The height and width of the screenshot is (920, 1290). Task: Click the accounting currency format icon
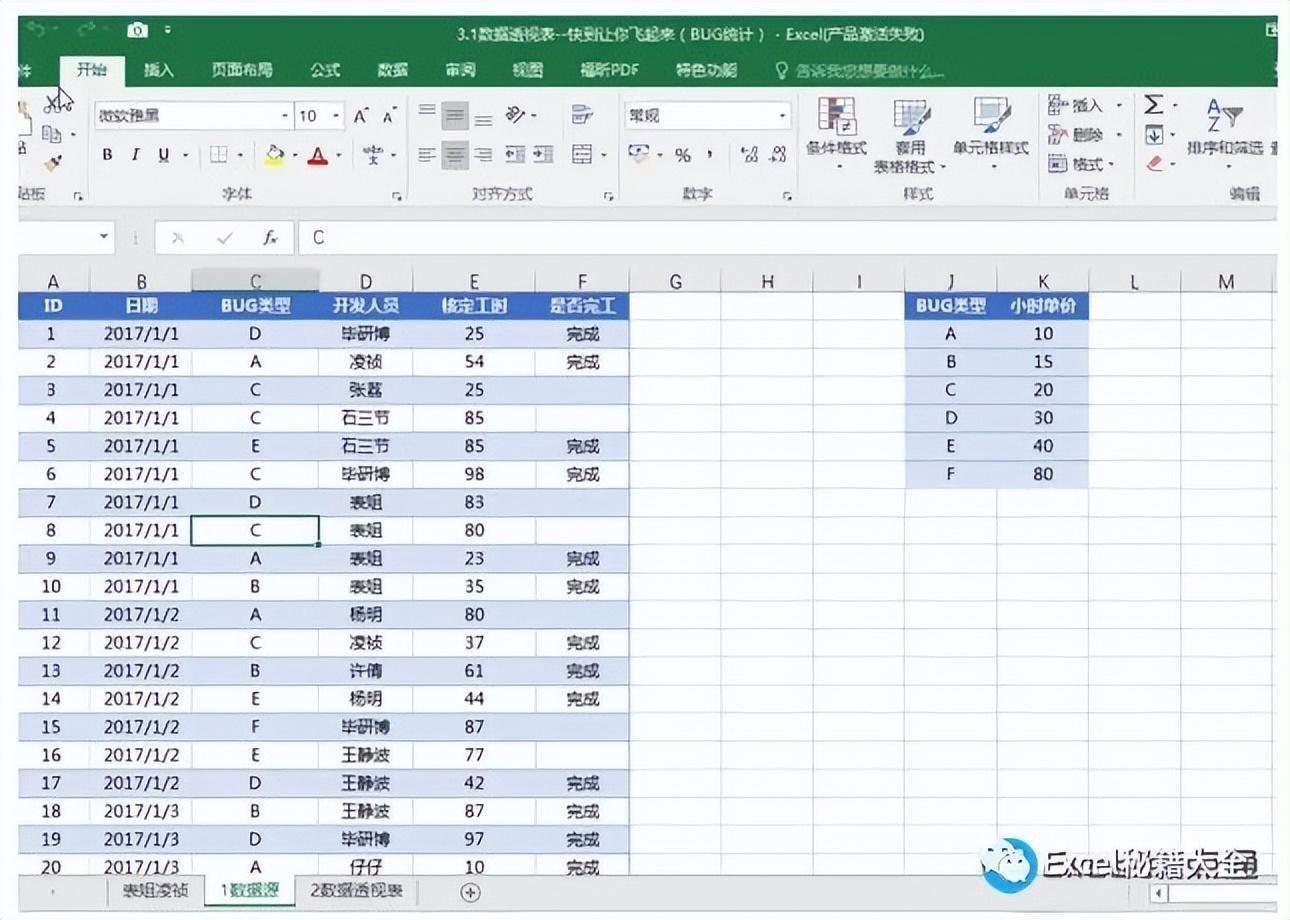tap(637, 155)
